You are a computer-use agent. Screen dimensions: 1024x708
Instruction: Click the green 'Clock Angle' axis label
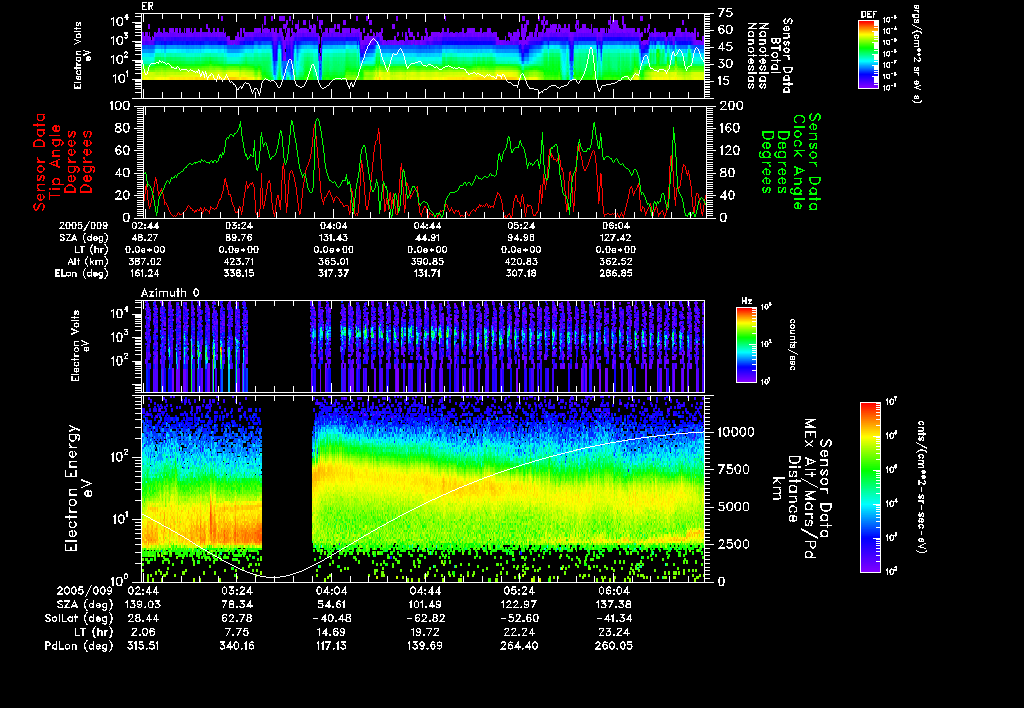(x=798, y=162)
